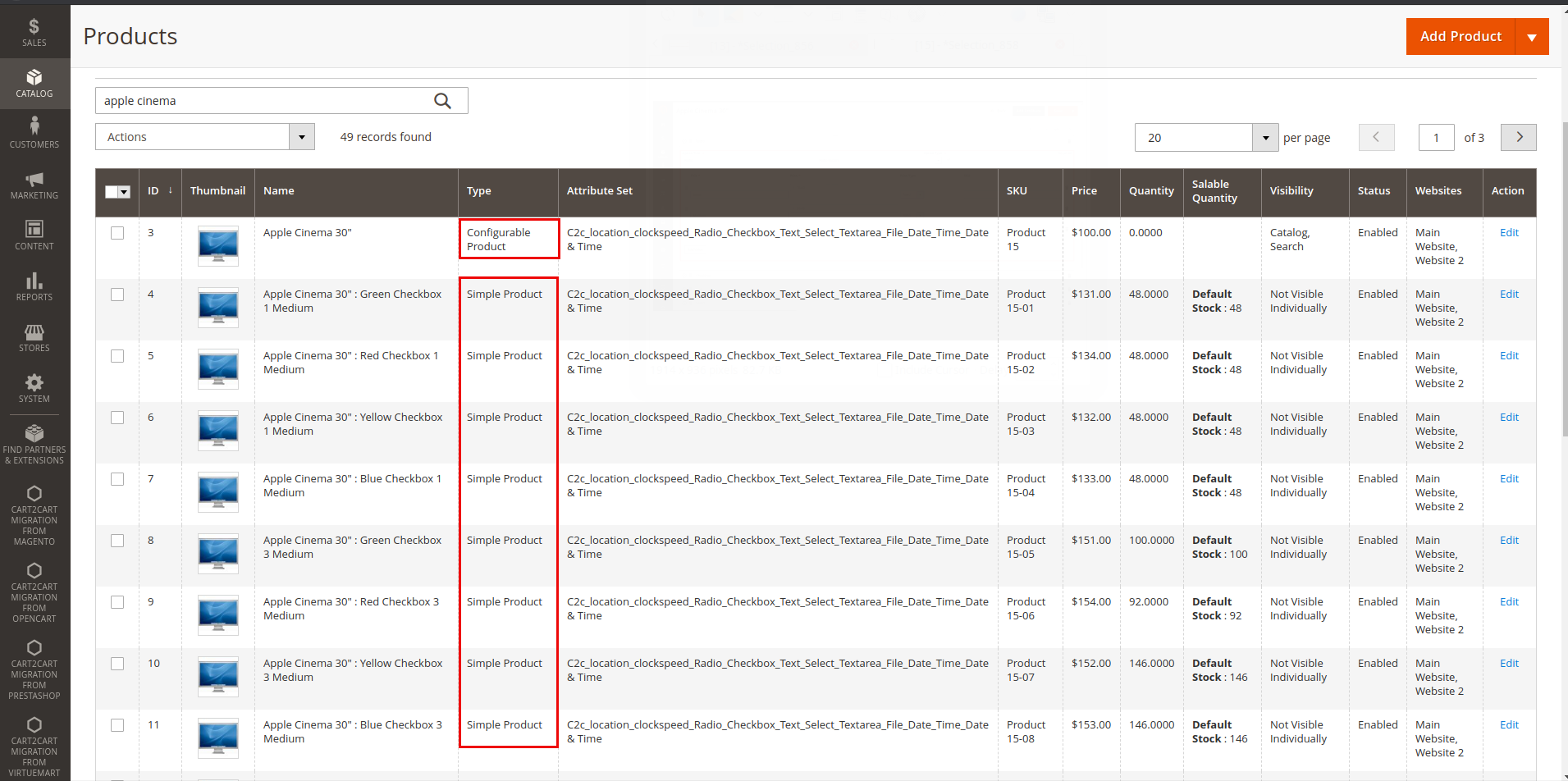The width and height of the screenshot is (1568, 781).
Task: Click the 49 records found text
Action: coord(386,137)
